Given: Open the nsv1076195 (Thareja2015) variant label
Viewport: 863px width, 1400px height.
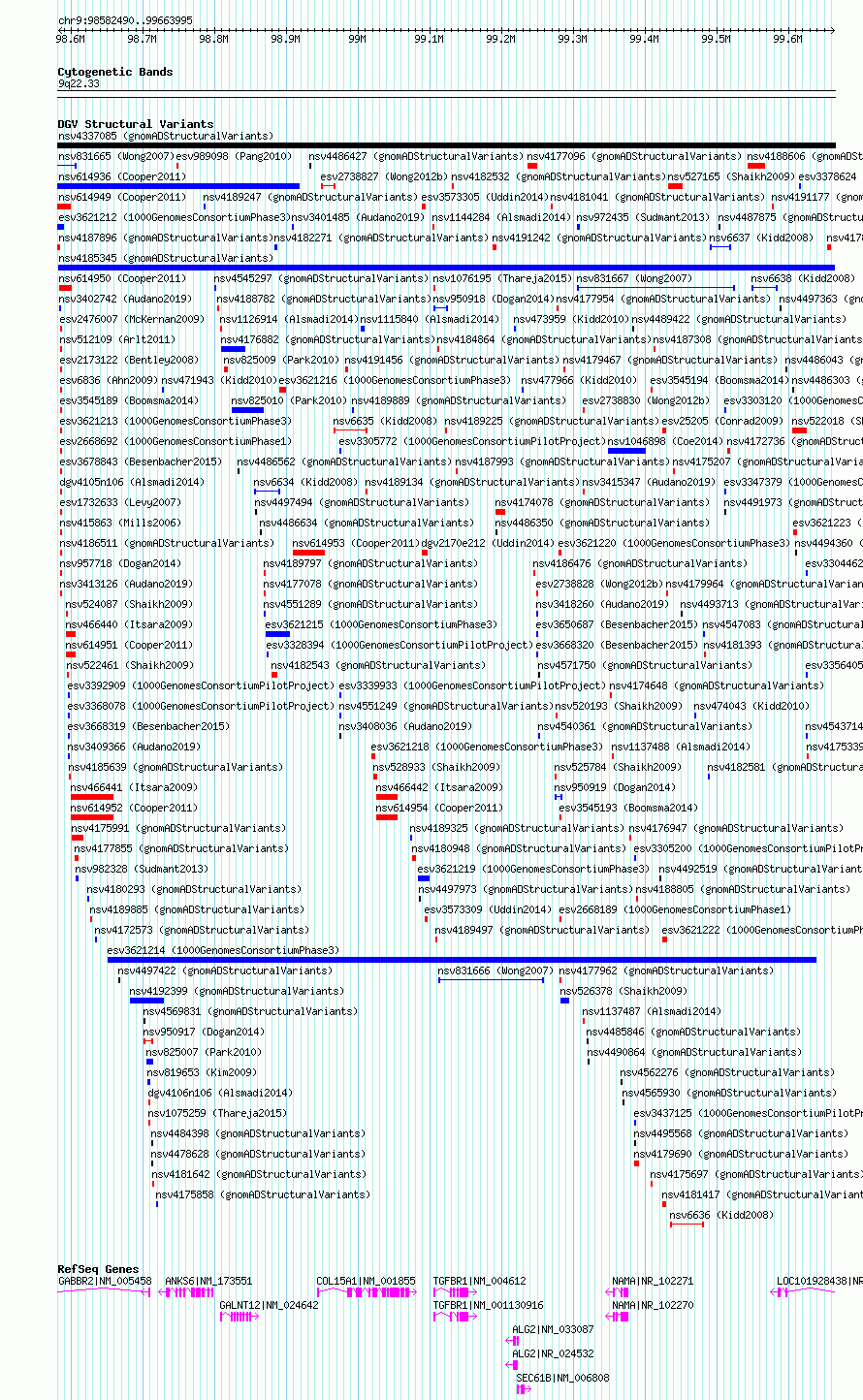Looking at the screenshot, I should point(502,278).
